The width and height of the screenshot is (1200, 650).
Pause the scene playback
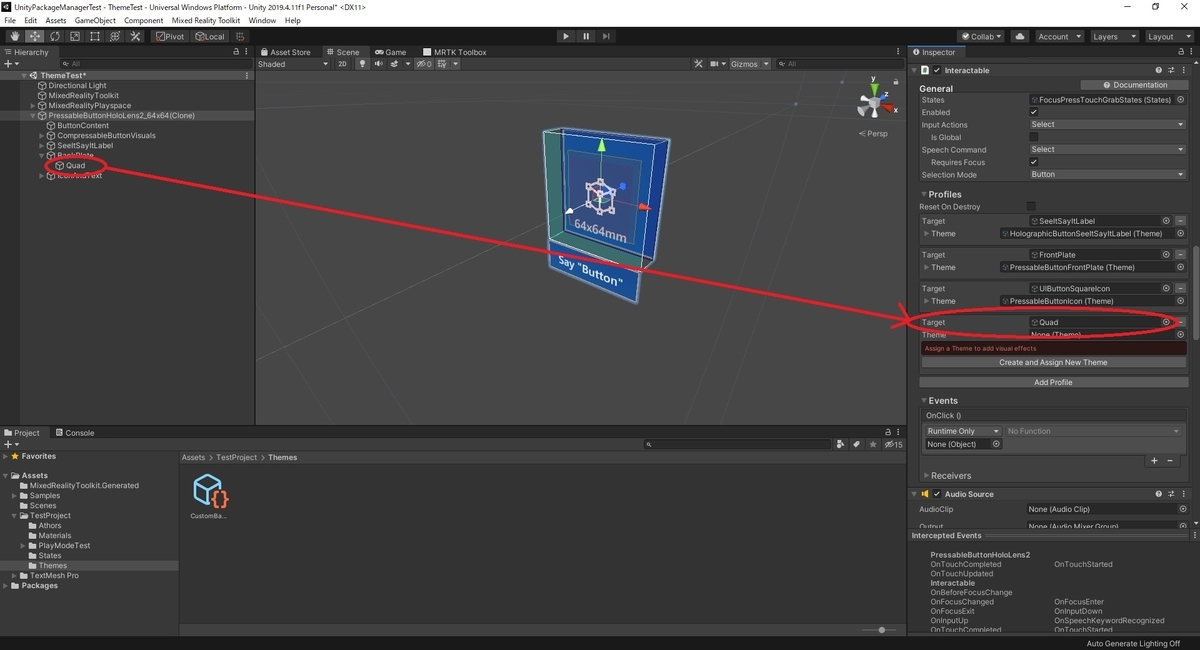point(586,37)
